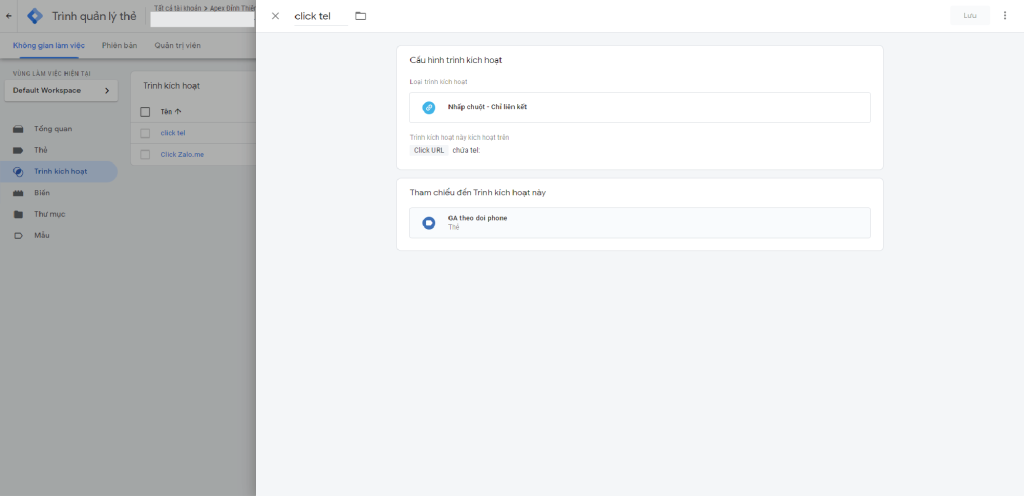Image resolution: width=1024 pixels, height=496 pixels.
Task: Expand the Default Workspace selector
Action: [x=61, y=90]
